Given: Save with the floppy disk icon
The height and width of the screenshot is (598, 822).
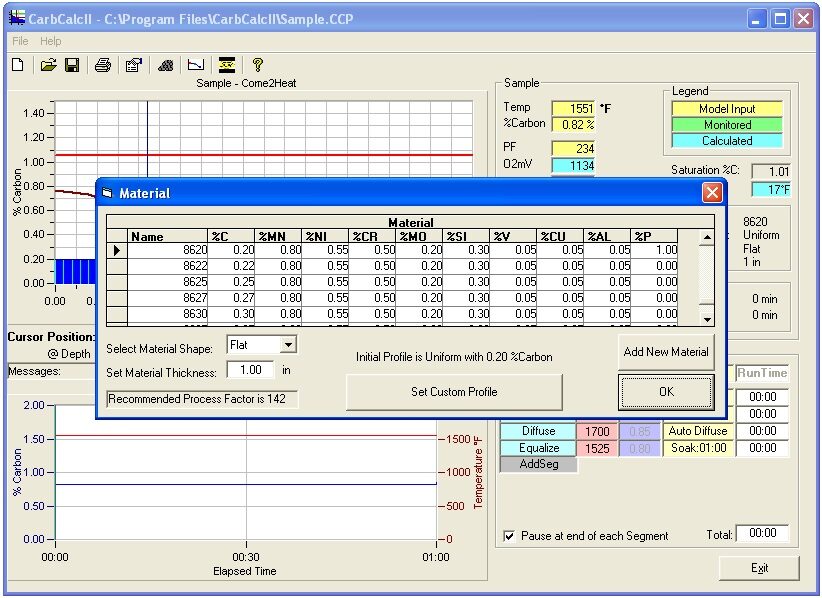Looking at the screenshot, I should tap(72, 65).
